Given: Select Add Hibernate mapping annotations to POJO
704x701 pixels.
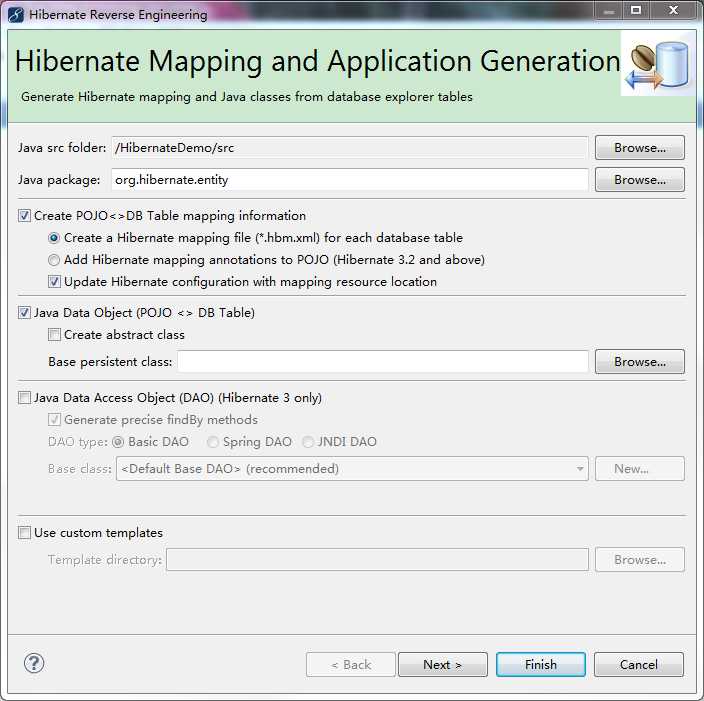Looking at the screenshot, I should tap(54, 260).
